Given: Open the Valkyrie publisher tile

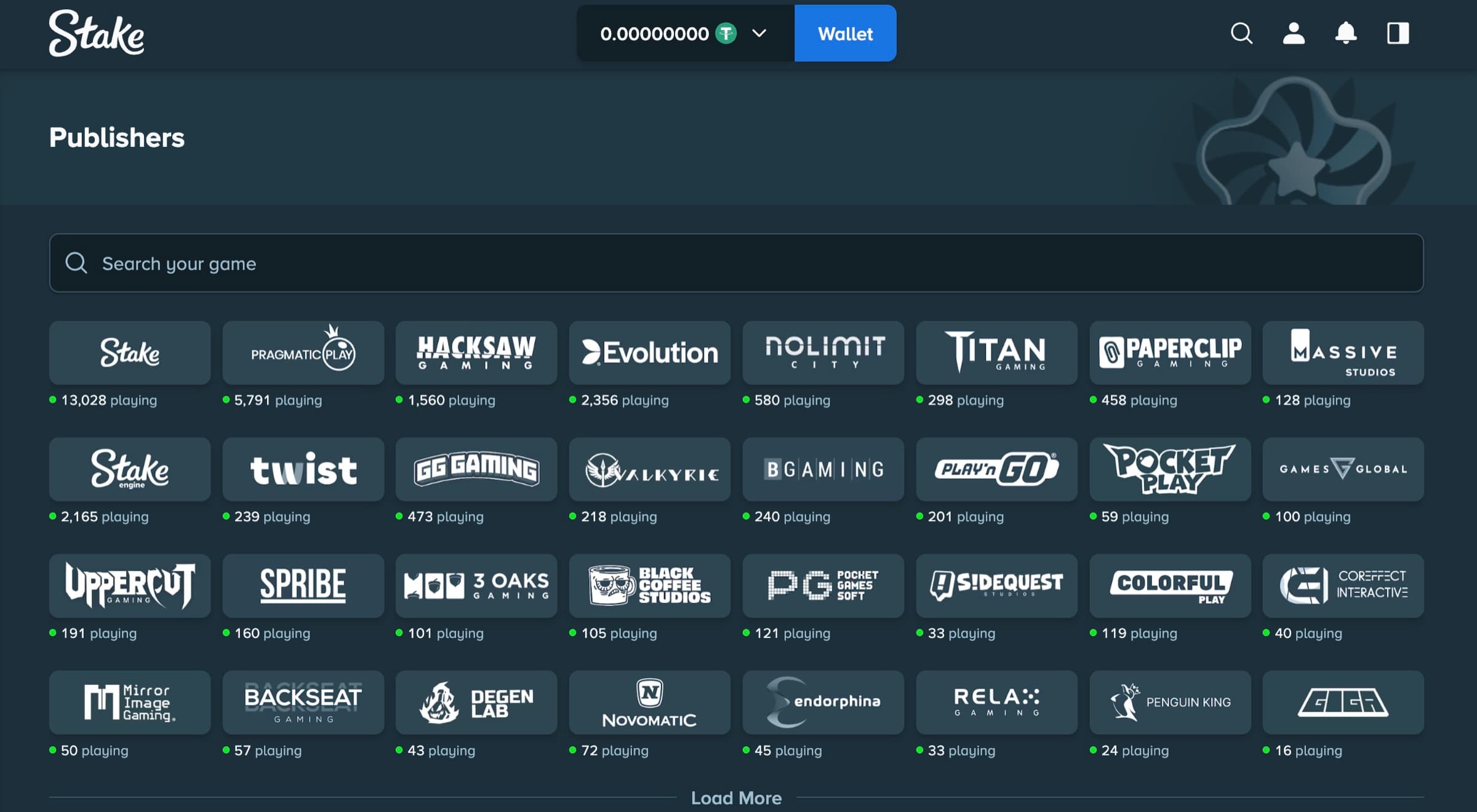Looking at the screenshot, I should [x=650, y=469].
